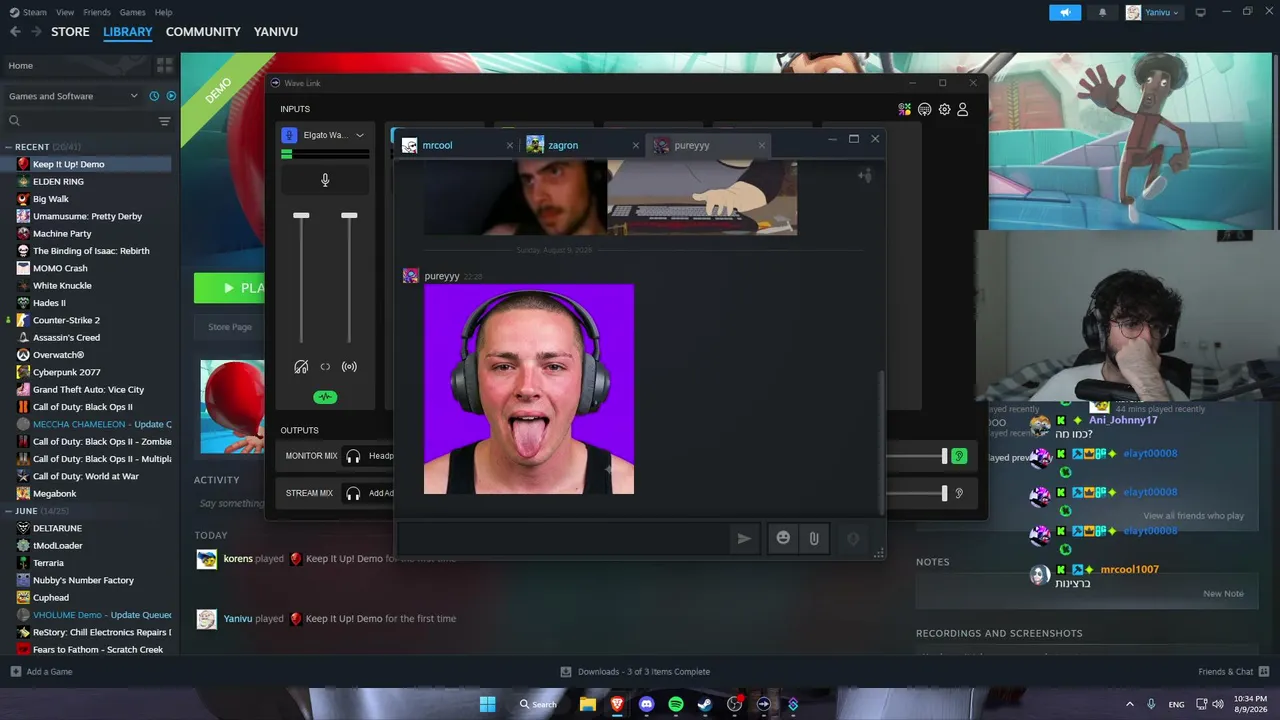
Task: Show recent activity clock filter in Steam sidebar
Action: click(154, 96)
